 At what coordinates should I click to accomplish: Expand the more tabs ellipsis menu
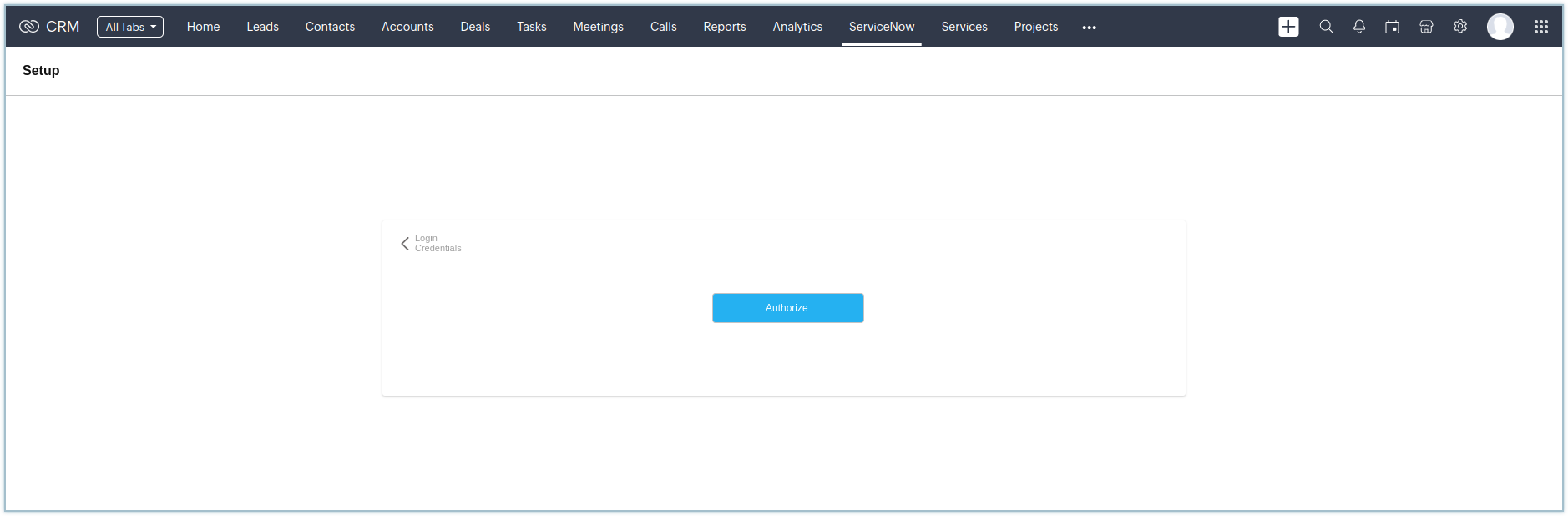pos(1089,28)
